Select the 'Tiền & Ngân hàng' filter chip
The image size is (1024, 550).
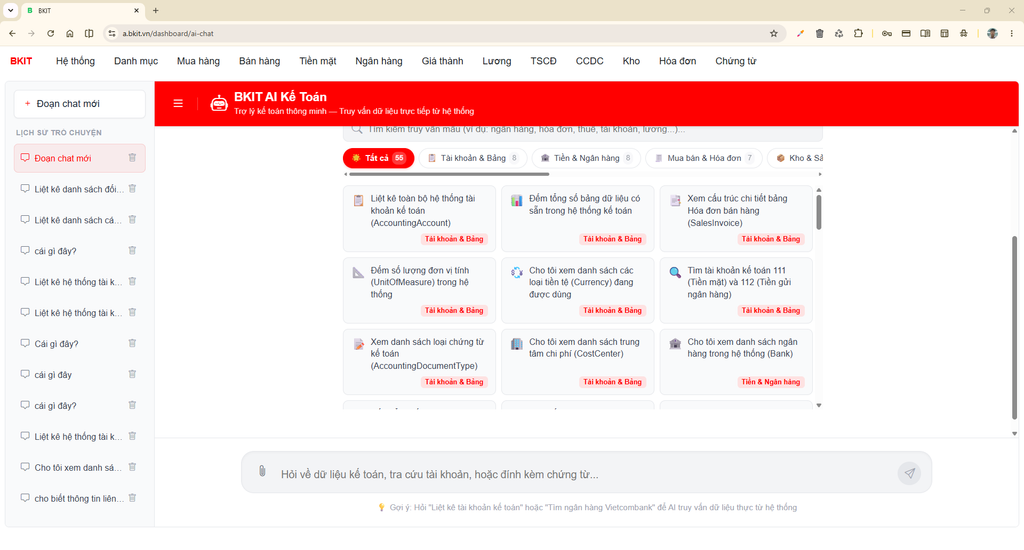(x=586, y=158)
